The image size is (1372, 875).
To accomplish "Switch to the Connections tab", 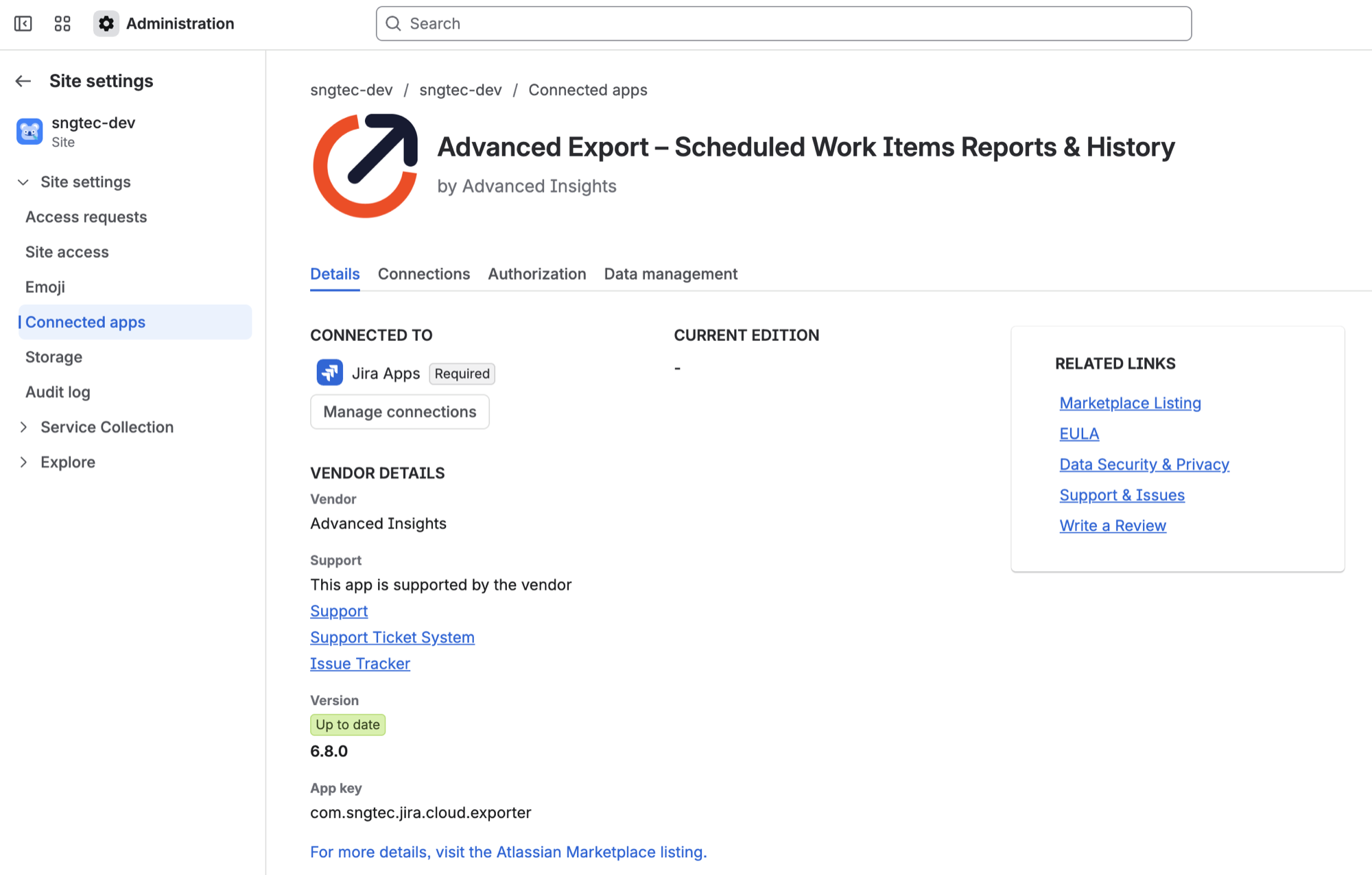I will (424, 274).
